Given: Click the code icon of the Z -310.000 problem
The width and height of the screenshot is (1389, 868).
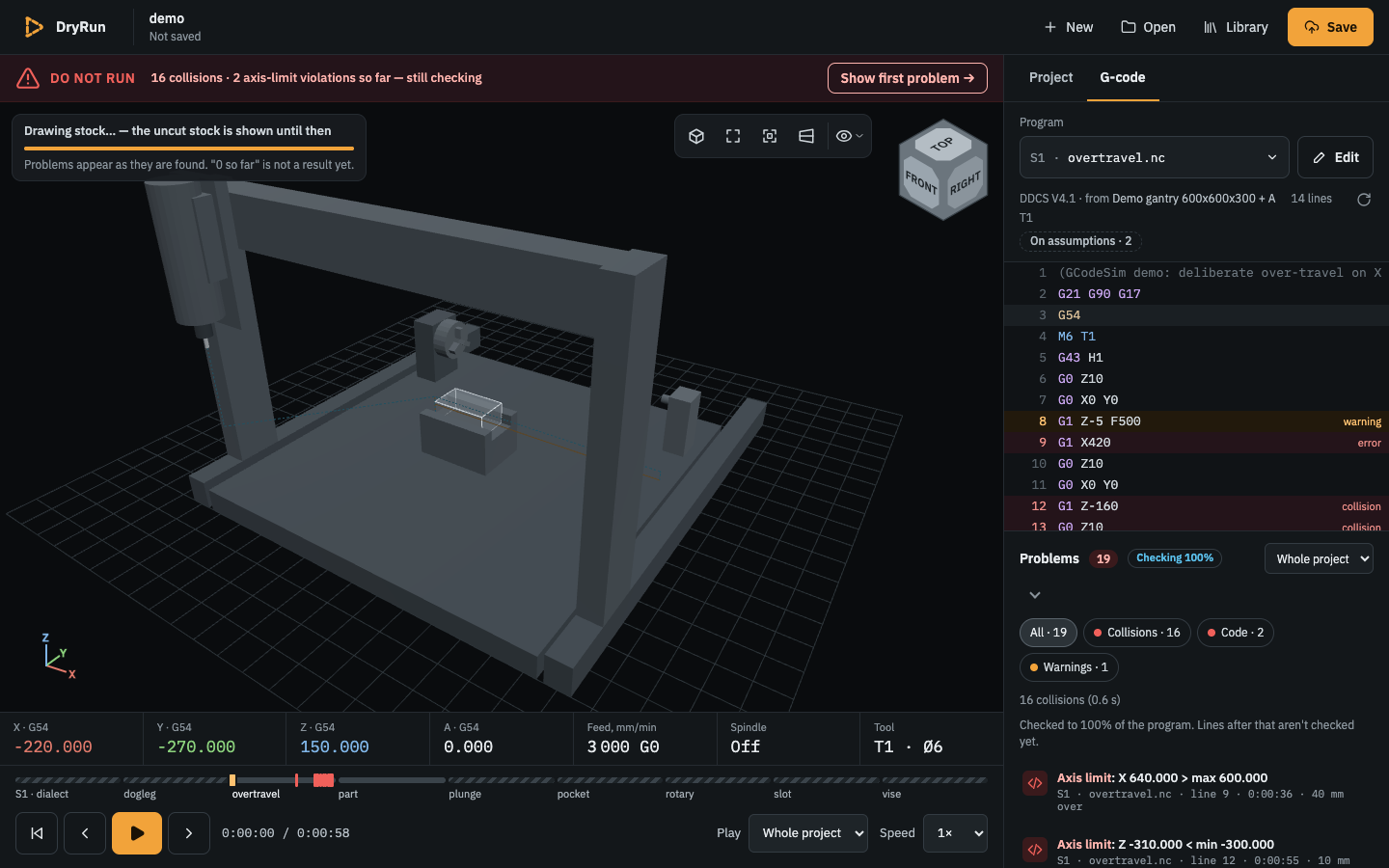Looking at the screenshot, I should coord(1035,850).
